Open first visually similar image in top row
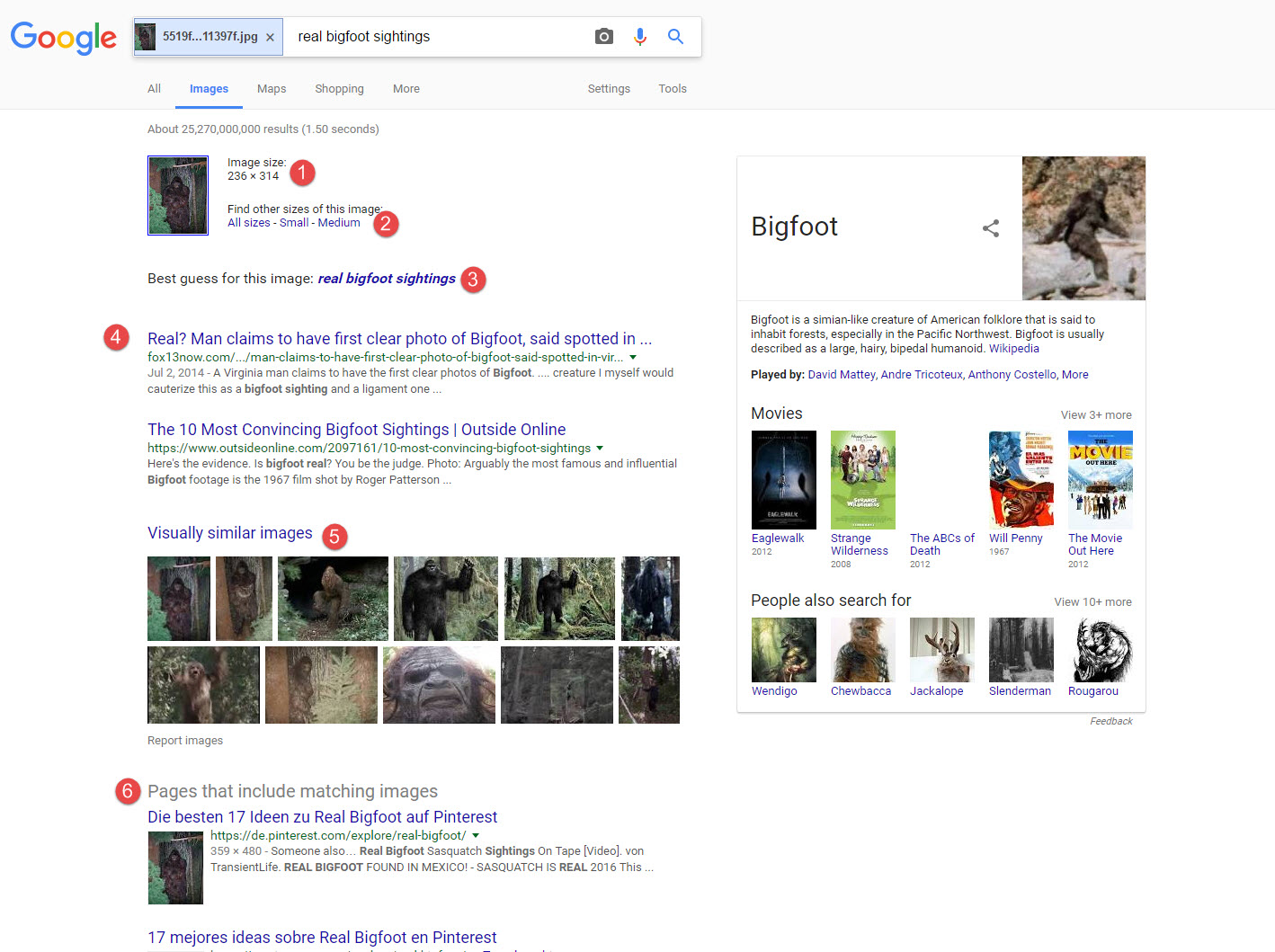 (179, 599)
